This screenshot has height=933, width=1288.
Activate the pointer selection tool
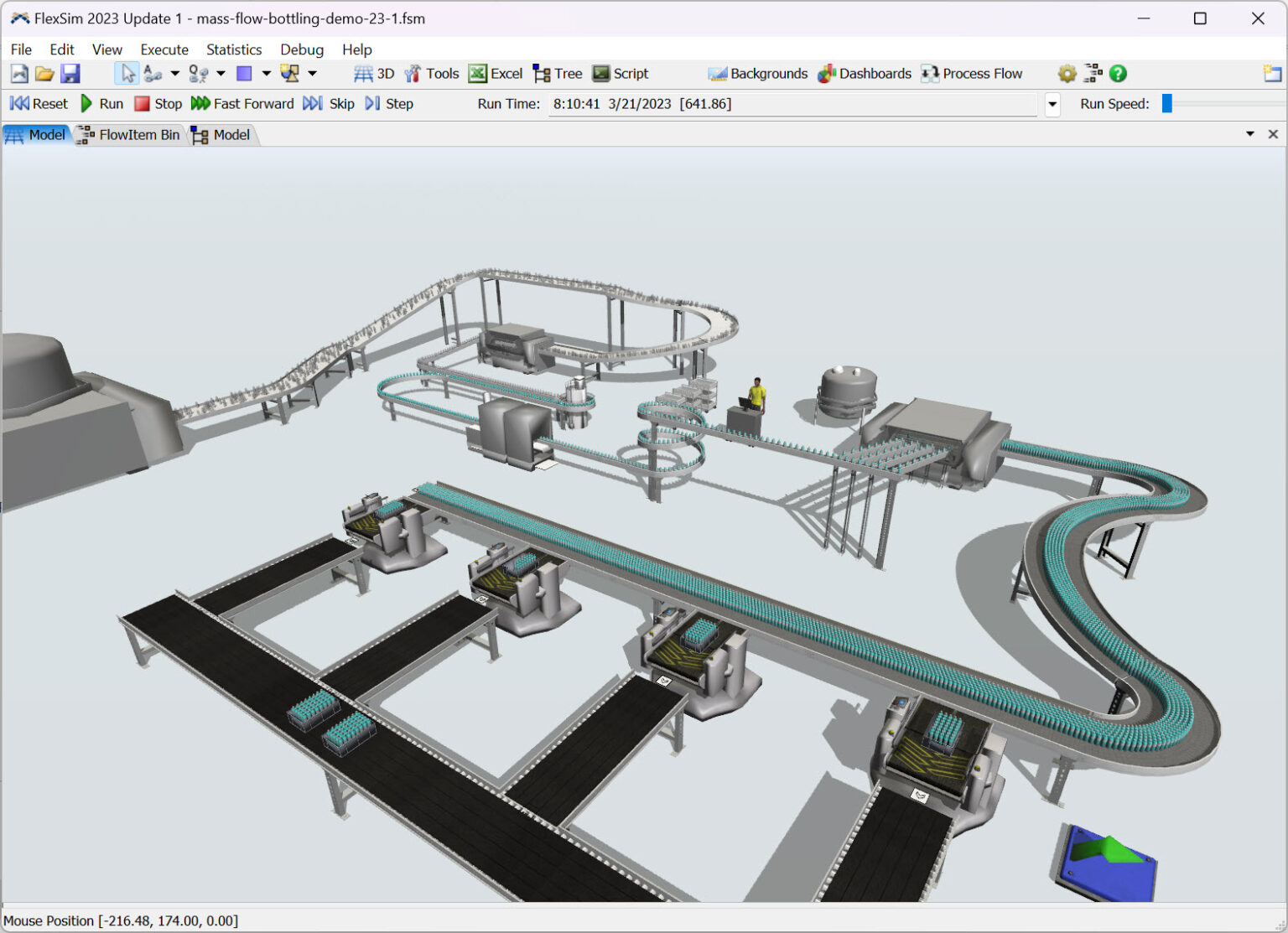click(x=127, y=73)
